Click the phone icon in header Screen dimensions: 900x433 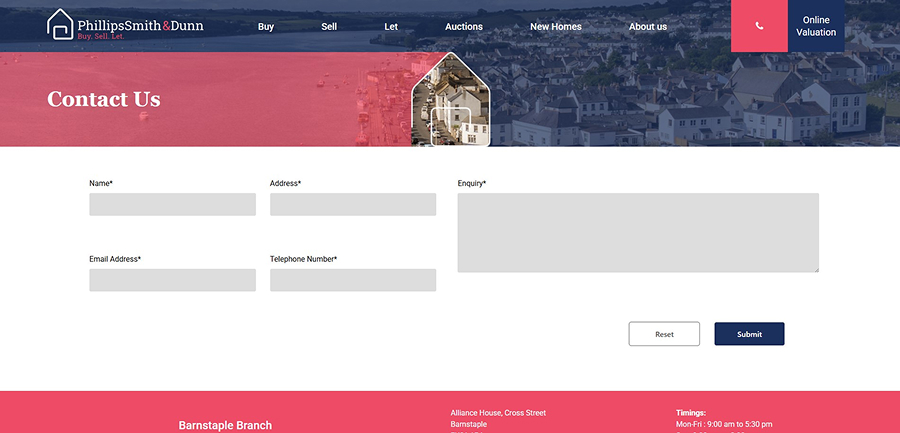tap(759, 26)
